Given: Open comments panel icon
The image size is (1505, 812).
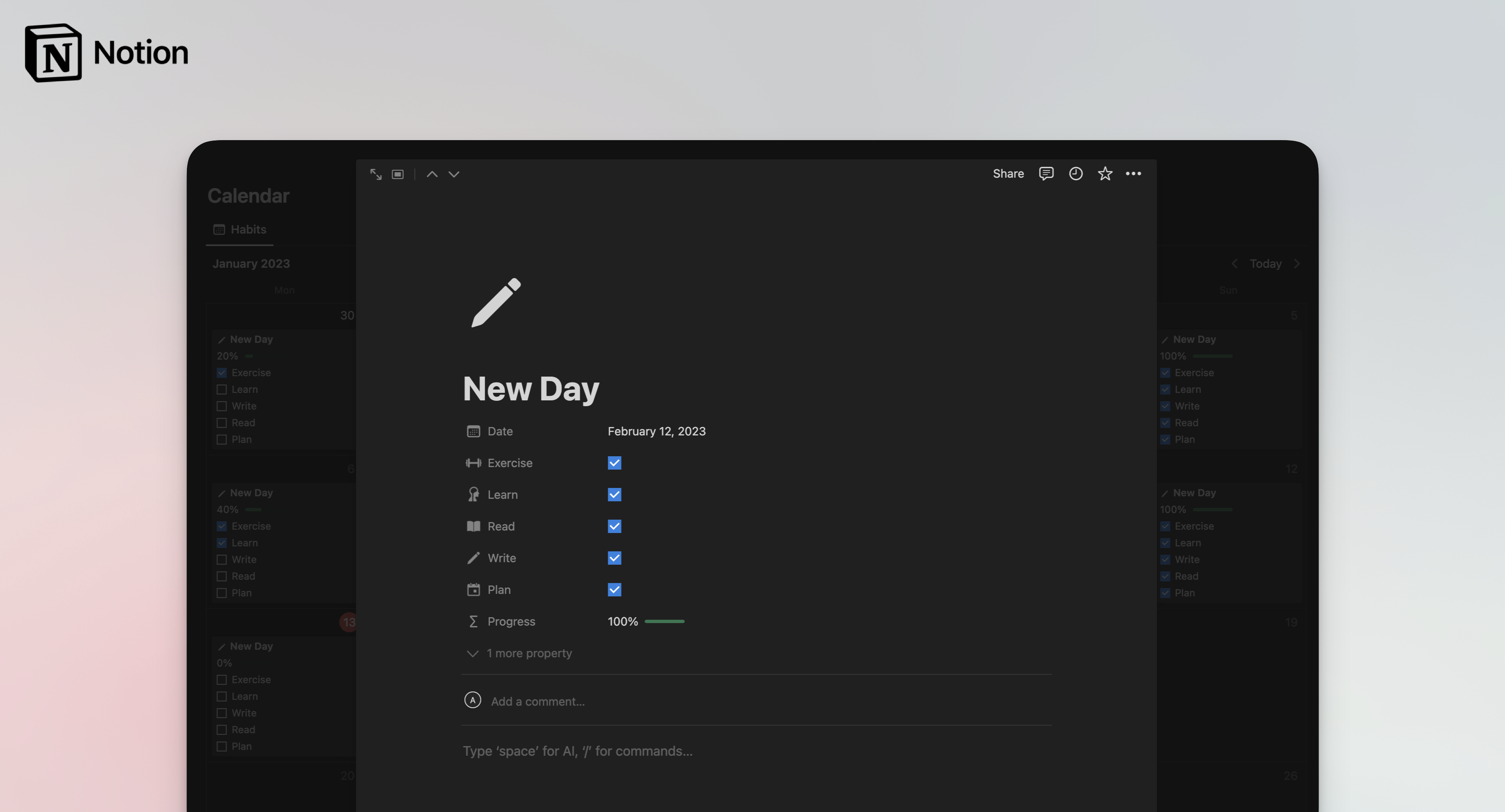Looking at the screenshot, I should pos(1046,173).
